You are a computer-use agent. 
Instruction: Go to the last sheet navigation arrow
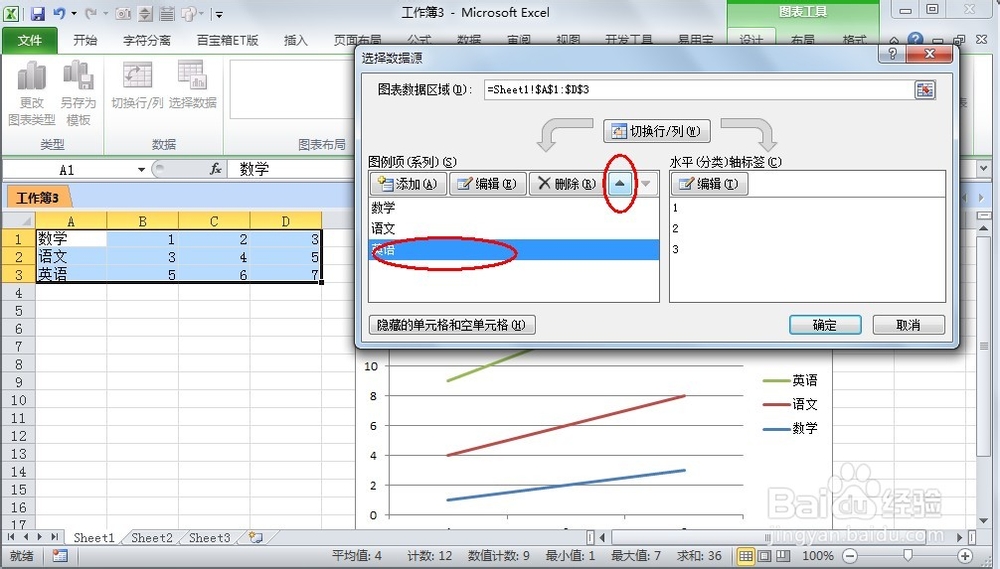(55, 537)
